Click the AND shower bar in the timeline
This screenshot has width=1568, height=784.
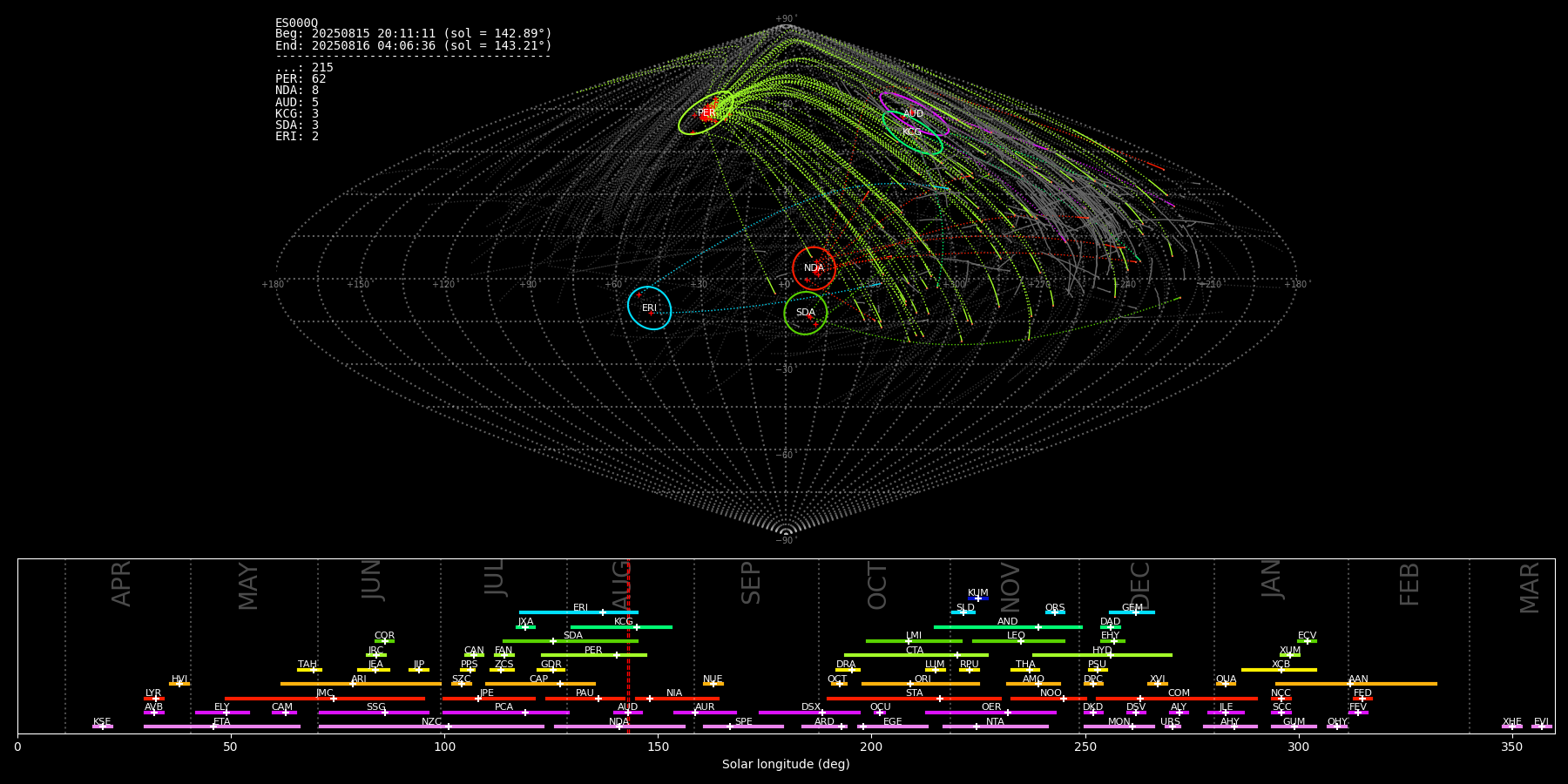coord(1008,627)
